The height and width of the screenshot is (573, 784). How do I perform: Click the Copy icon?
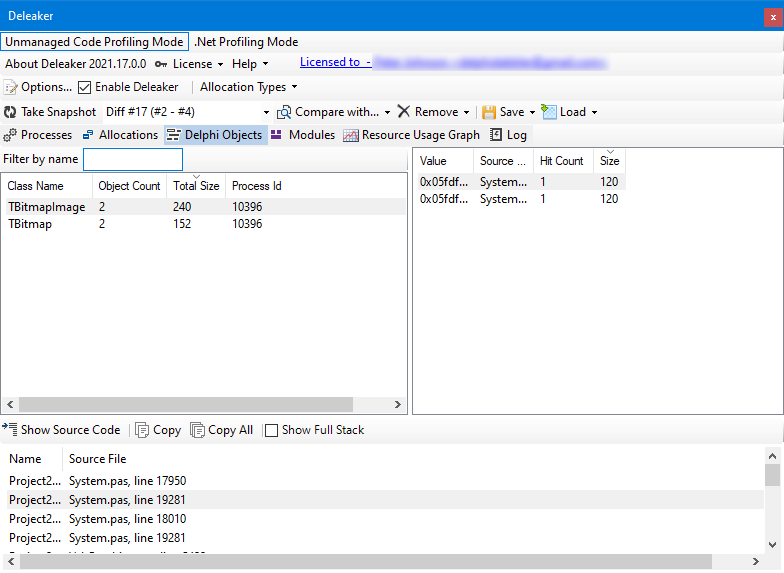coord(142,430)
